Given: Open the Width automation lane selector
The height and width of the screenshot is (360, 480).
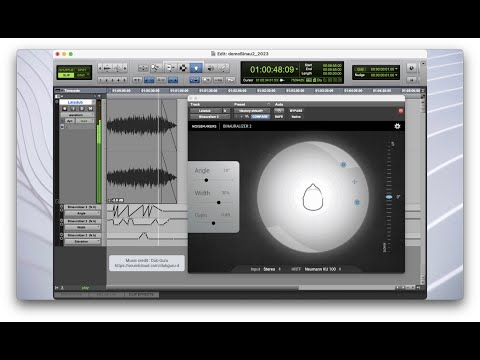Looking at the screenshot, I should [x=82, y=227].
